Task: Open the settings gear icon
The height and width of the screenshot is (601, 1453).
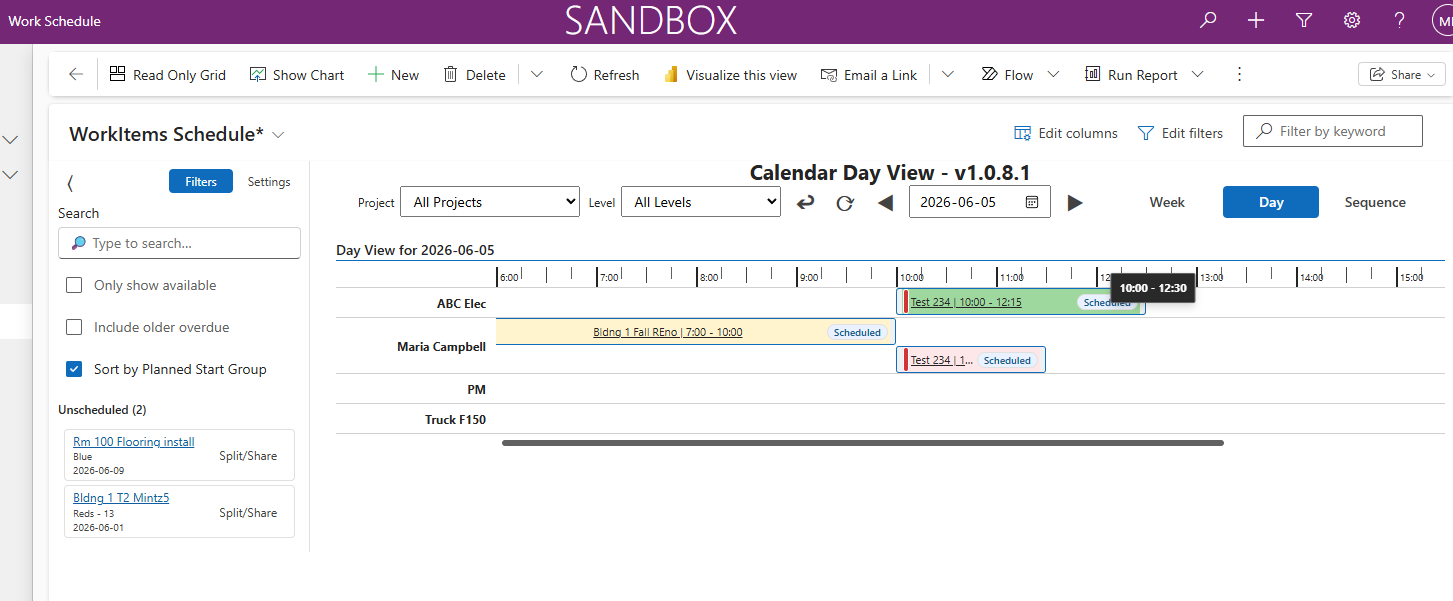Action: pyautogui.click(x=1352, y=20)
